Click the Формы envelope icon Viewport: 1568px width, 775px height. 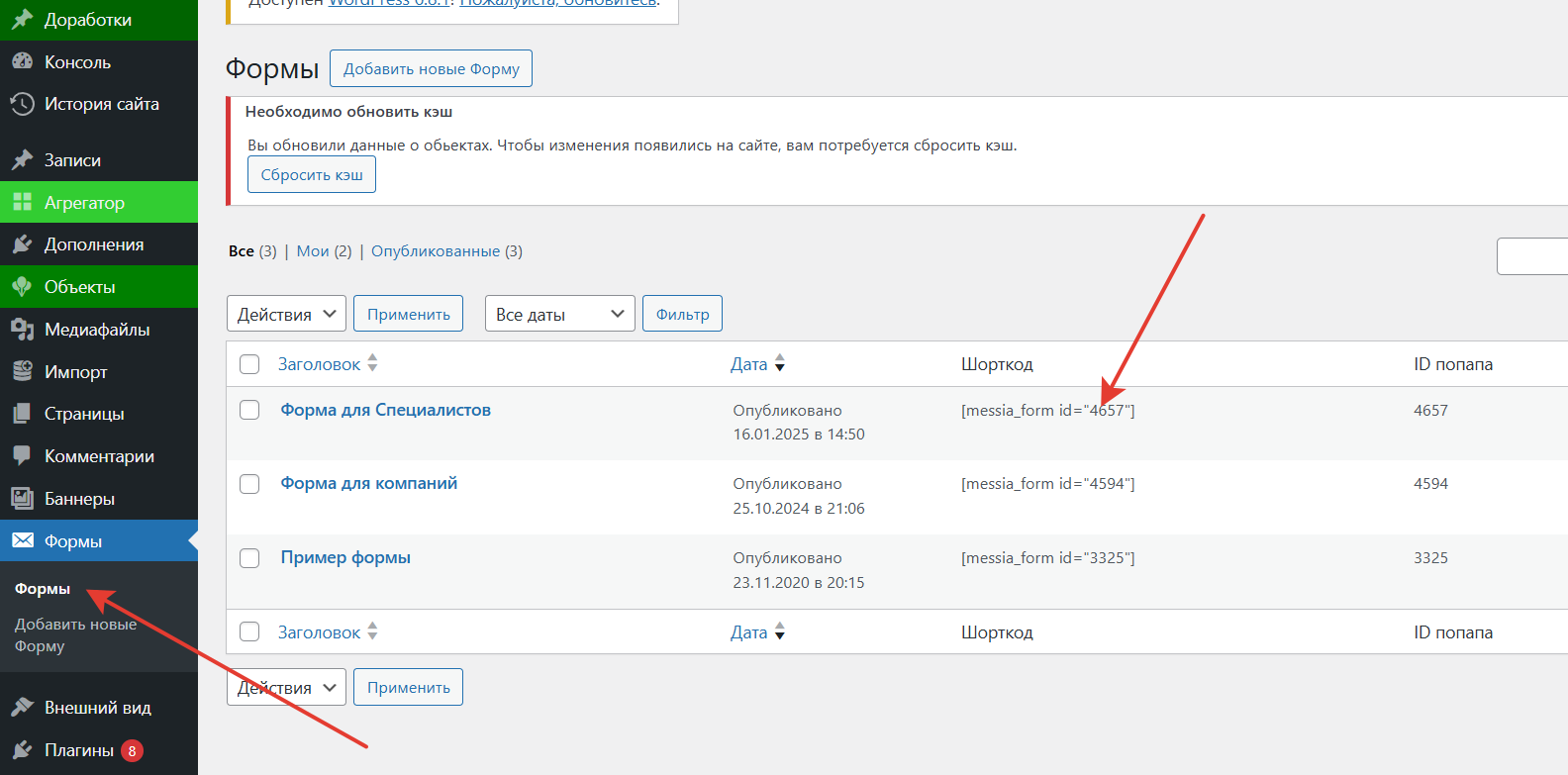pos(22,541)
